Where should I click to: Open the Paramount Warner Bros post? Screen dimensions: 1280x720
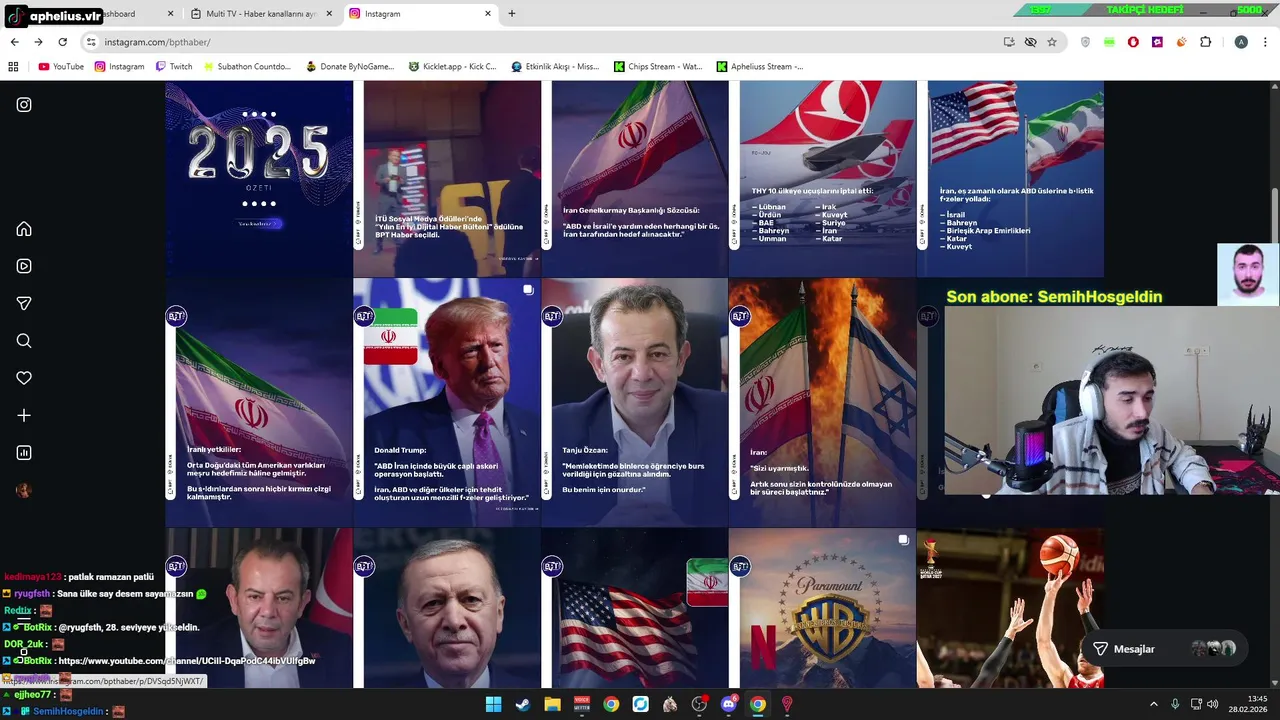click(822, 608)
